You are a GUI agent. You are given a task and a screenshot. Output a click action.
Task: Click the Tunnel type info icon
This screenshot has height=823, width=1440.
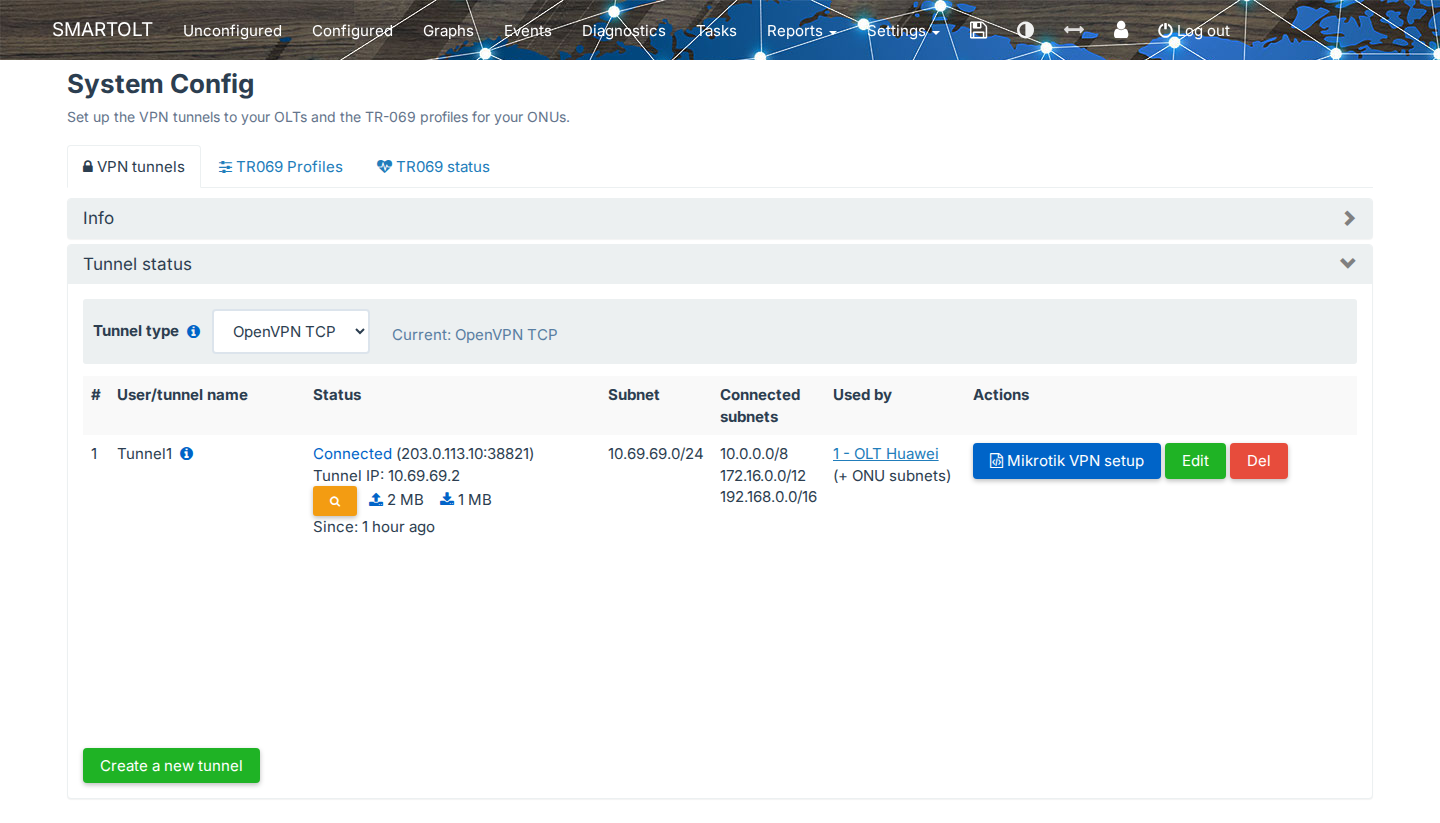coord(193,331)
